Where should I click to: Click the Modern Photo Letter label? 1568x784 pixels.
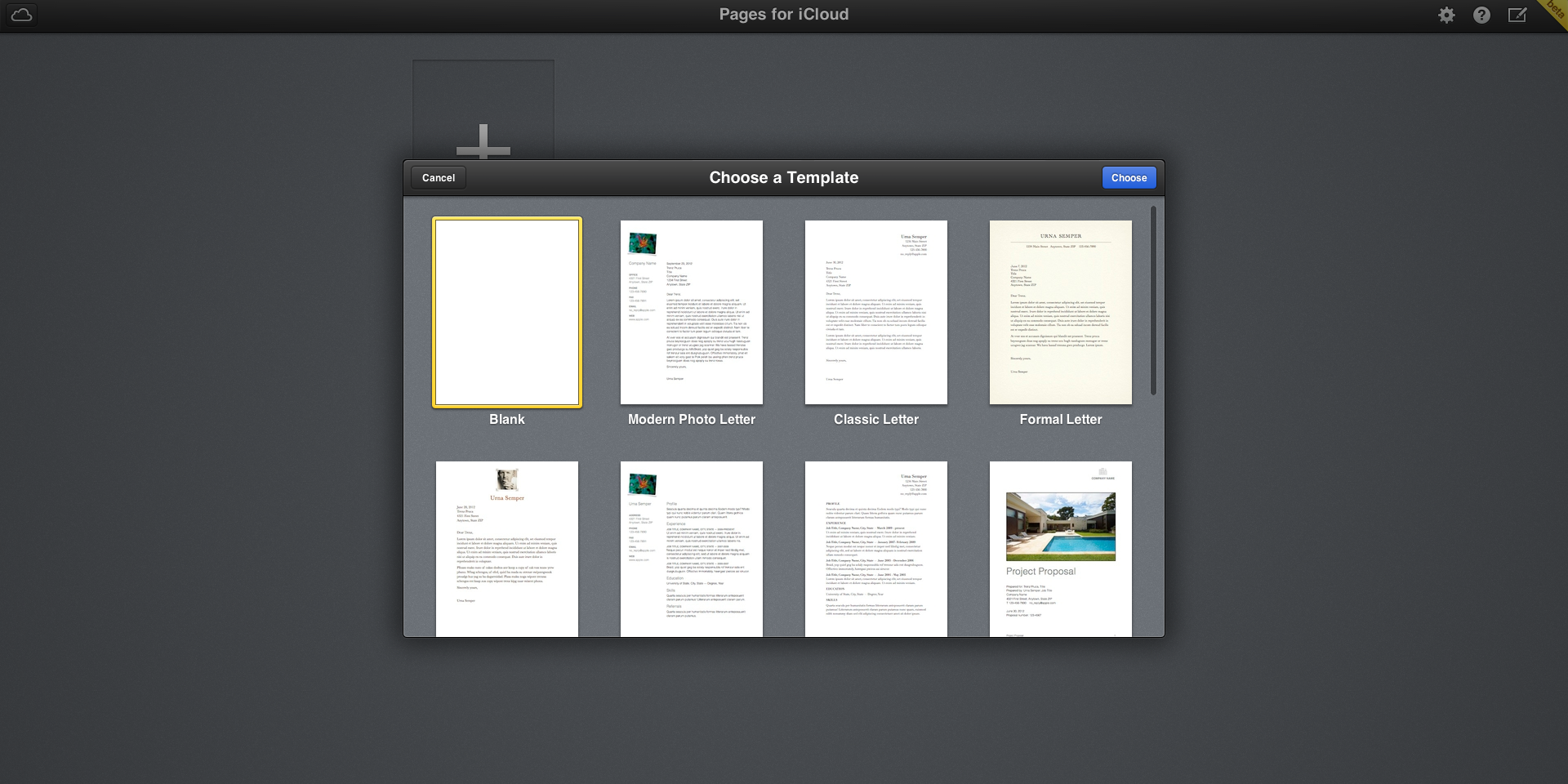click(x=692, y=419)
